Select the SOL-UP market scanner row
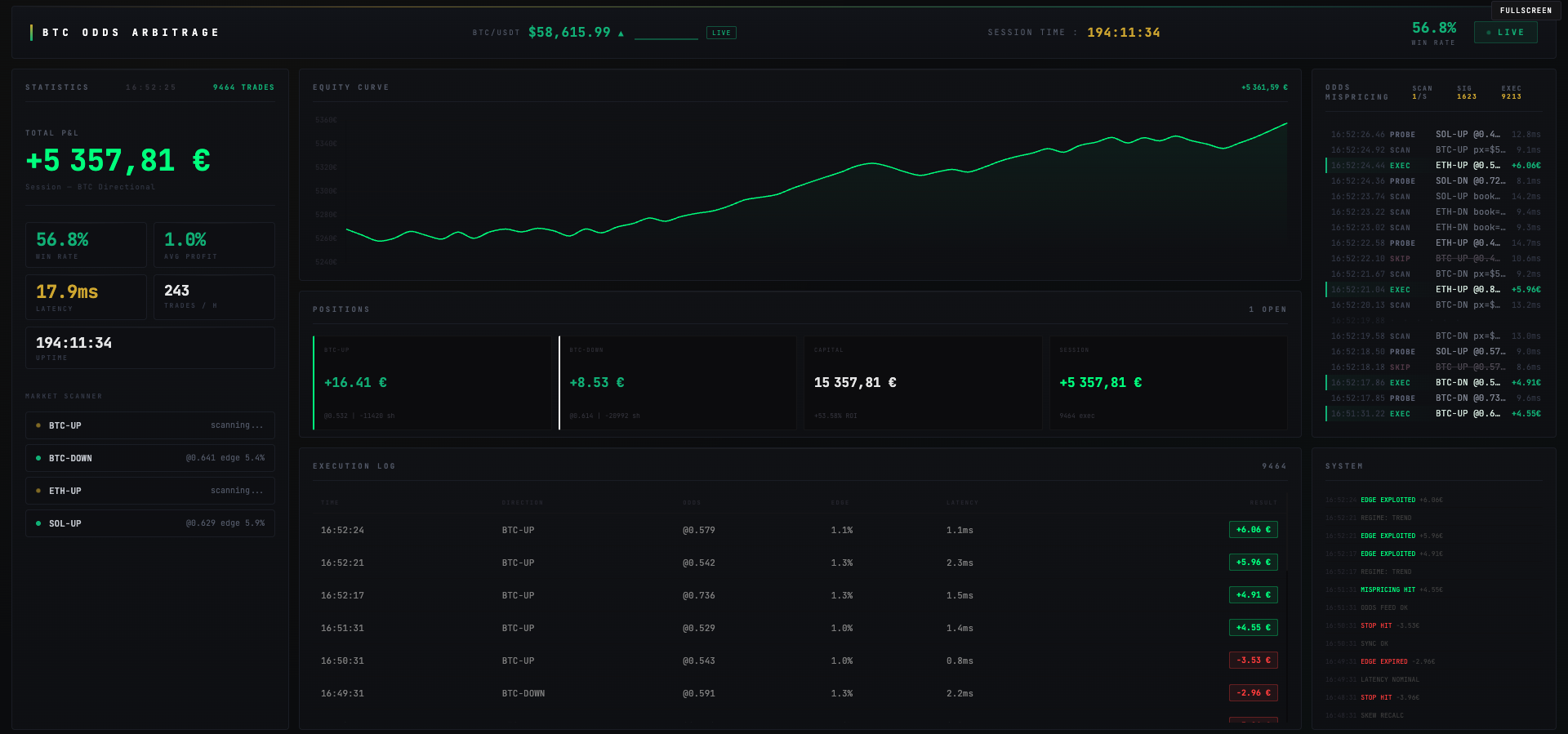The width and height of the screenshot is (1568, 734). point(150,523)
